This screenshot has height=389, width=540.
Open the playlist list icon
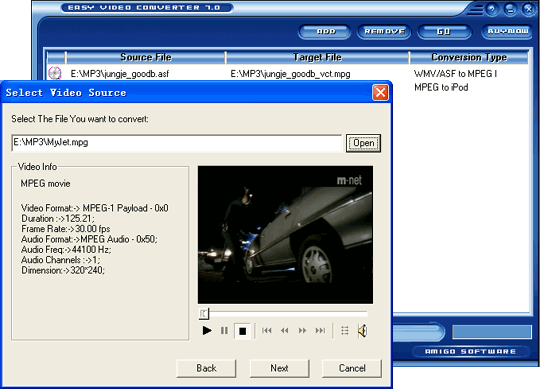pyautogui.click(x=345, y=331)
